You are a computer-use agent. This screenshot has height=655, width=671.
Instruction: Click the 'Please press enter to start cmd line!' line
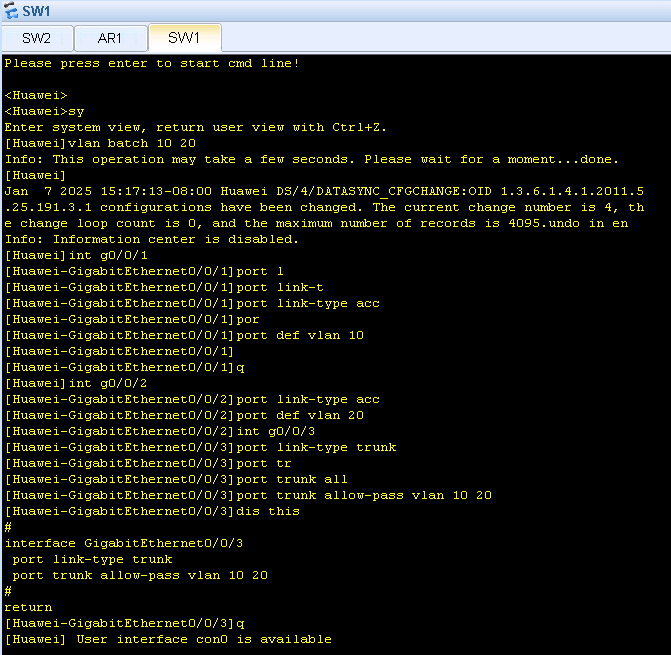(152, 63)
